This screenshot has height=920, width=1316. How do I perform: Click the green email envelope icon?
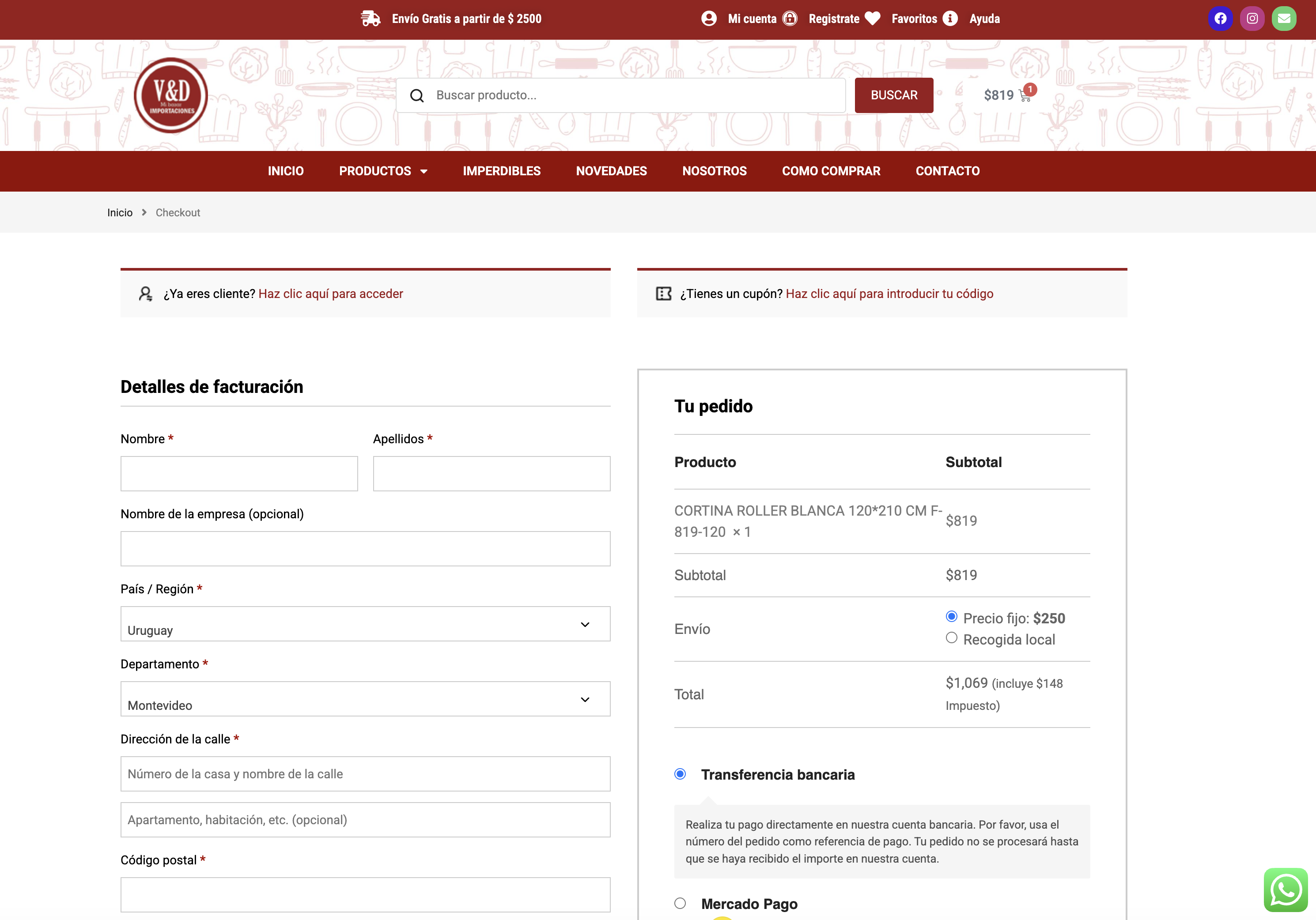[1284, 19]
